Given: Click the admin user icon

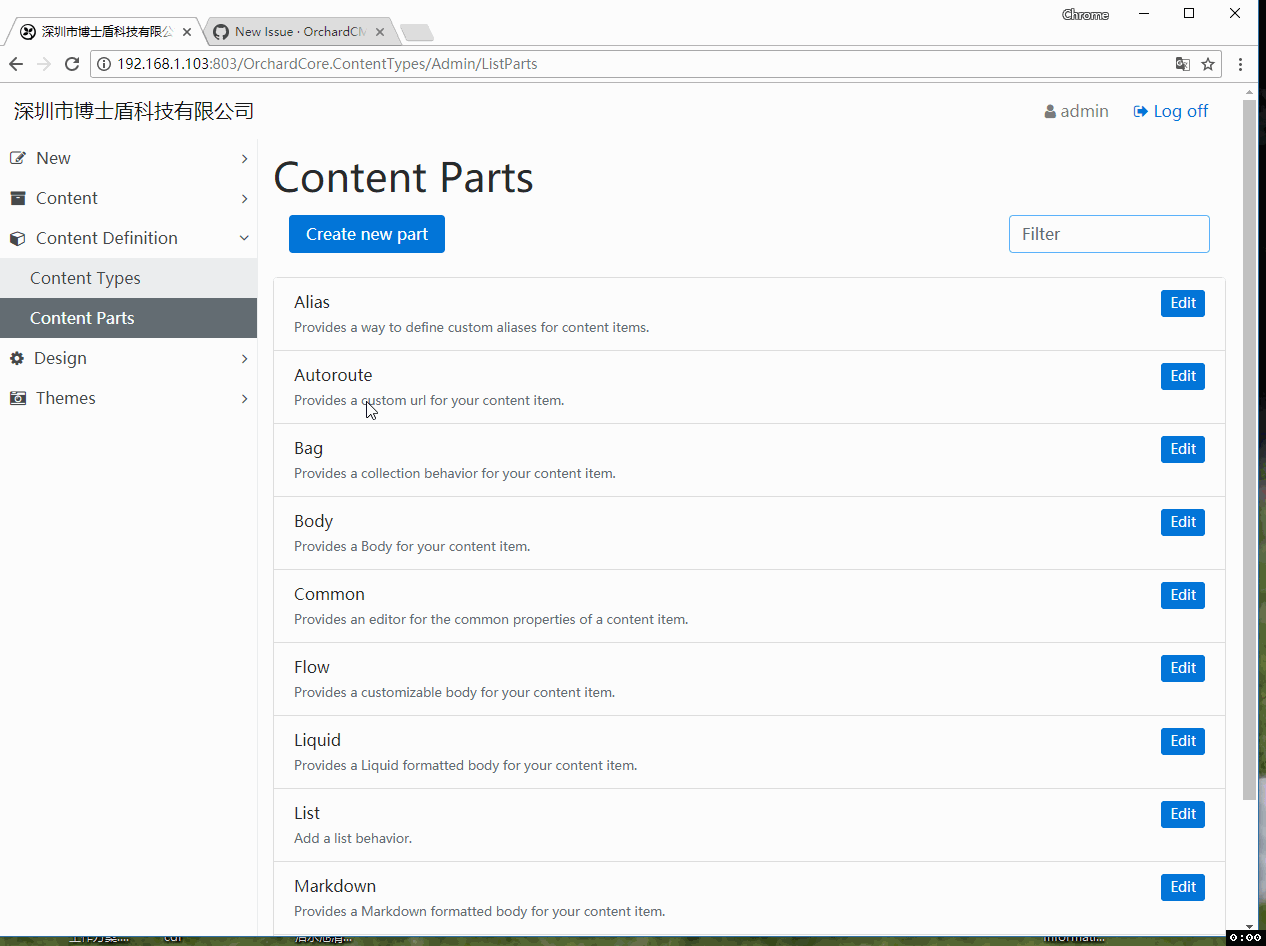Looking at the screenshot, I should coord(1050,112).
